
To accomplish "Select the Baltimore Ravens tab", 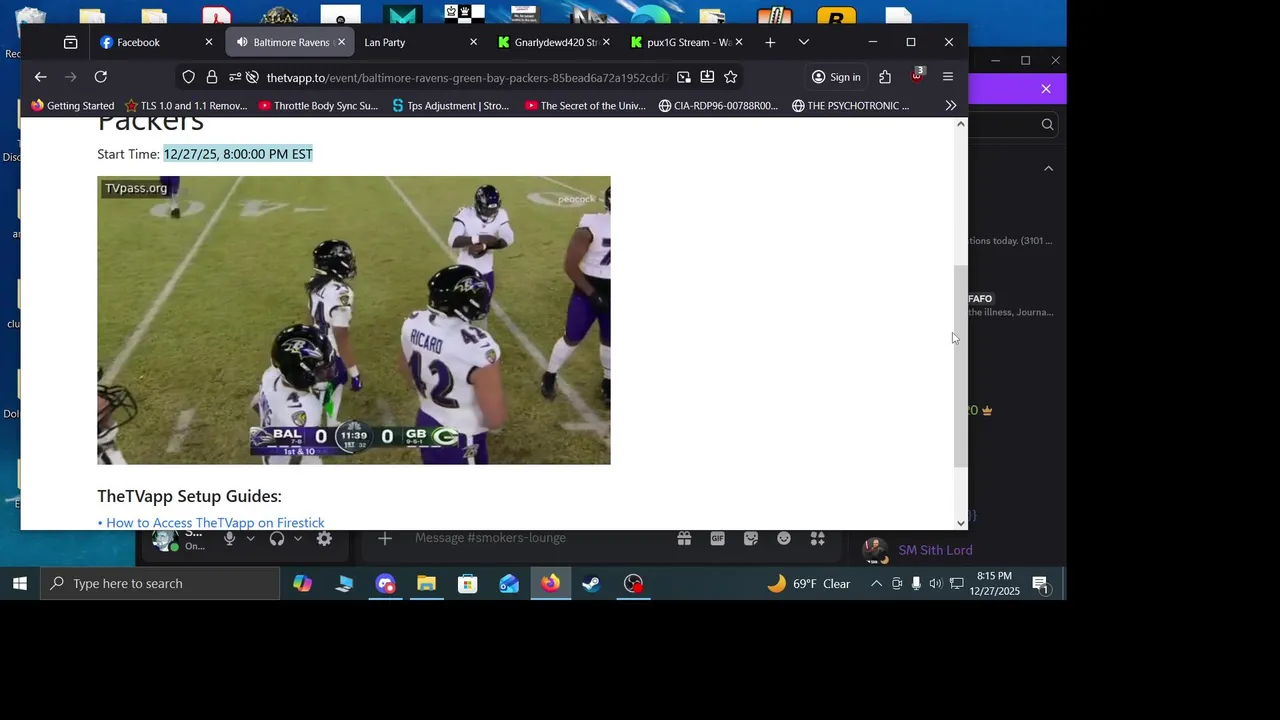I will pyautogui.click(x=290, y=42).
